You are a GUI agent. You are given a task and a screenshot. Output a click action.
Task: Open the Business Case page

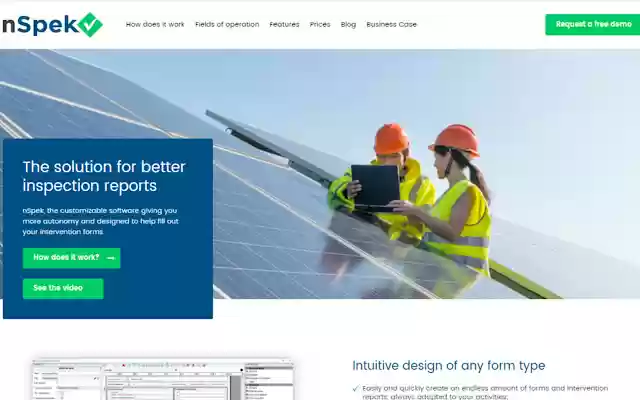tap(391, 24)
